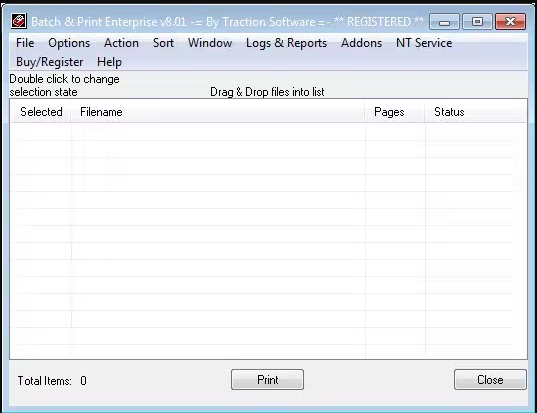Open the Options menu
537x413 pixels.
pyautogui.click(x=69, y=43)
